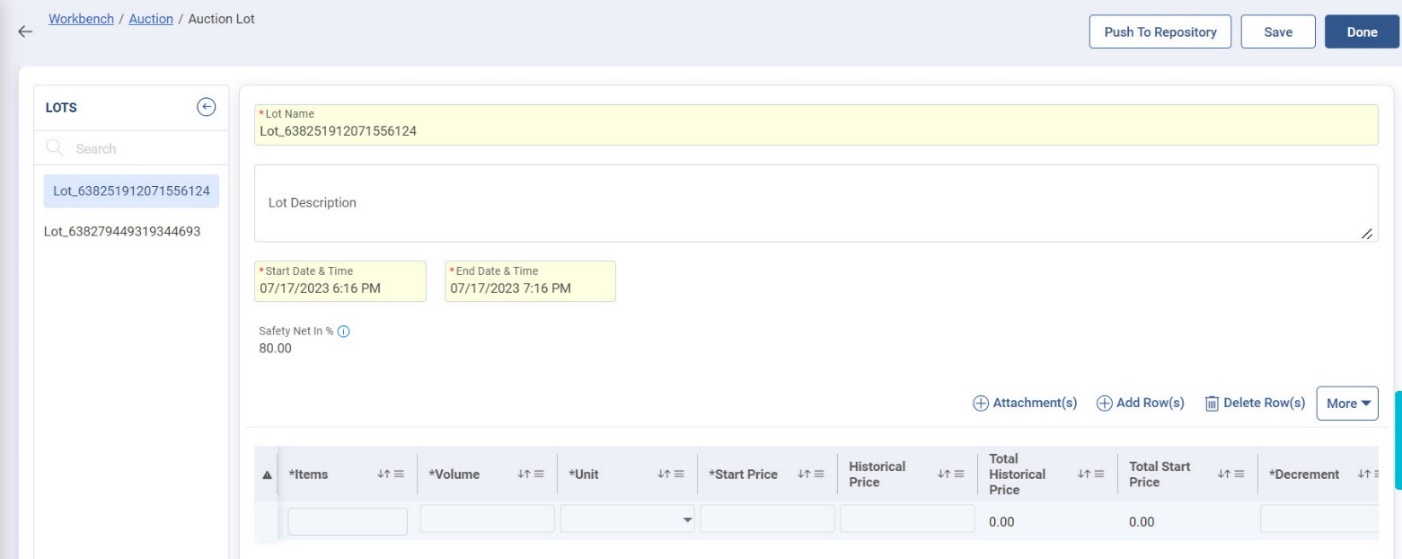Click the Items column sort icon
The height and width of the screenshot is (559, 1402).
pyautogui.click(x=383, y=475)
